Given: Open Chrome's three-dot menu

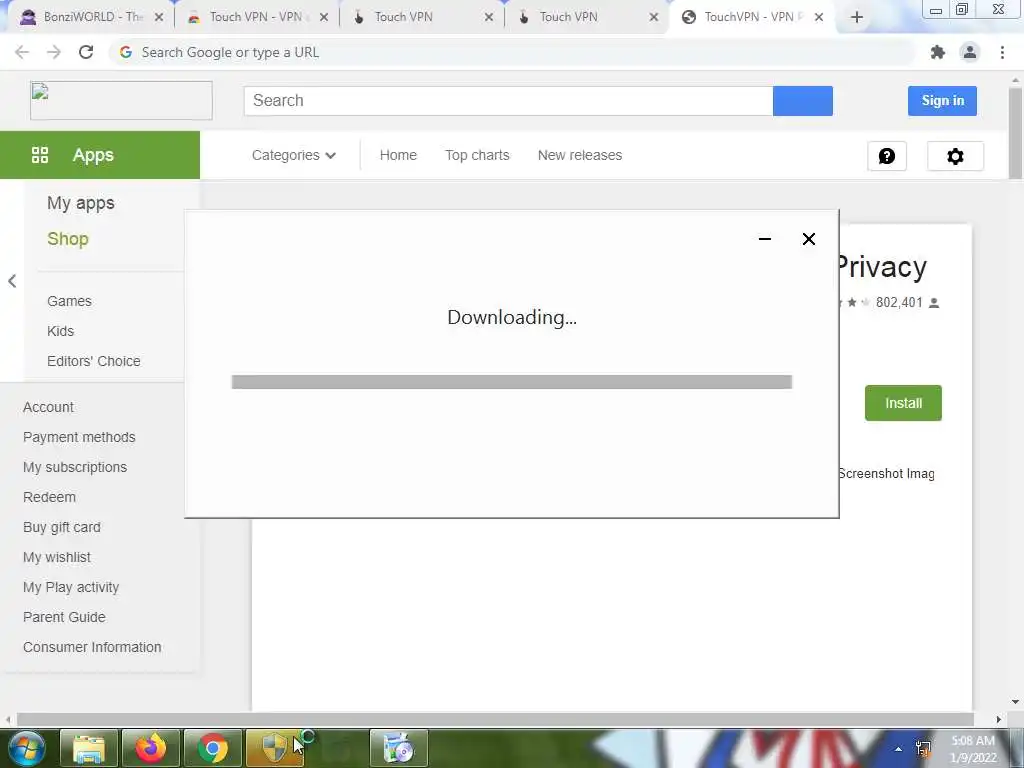Looking at the screenshot, I should point(1002,52).
